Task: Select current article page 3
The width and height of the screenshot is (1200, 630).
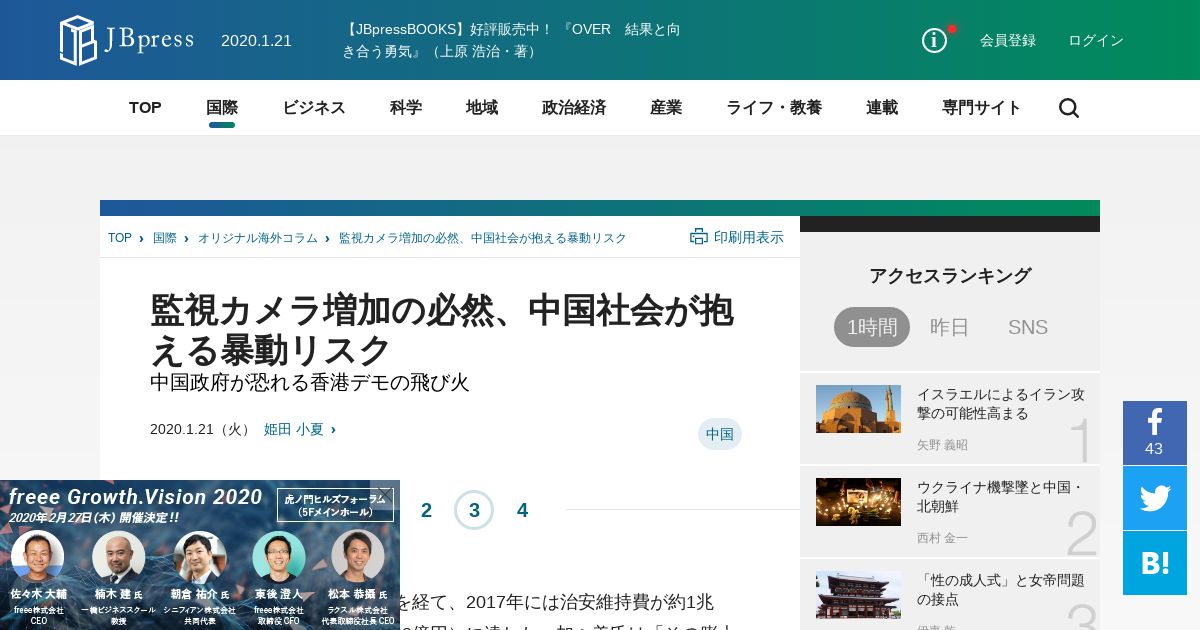Action: [x=474, y=510]
